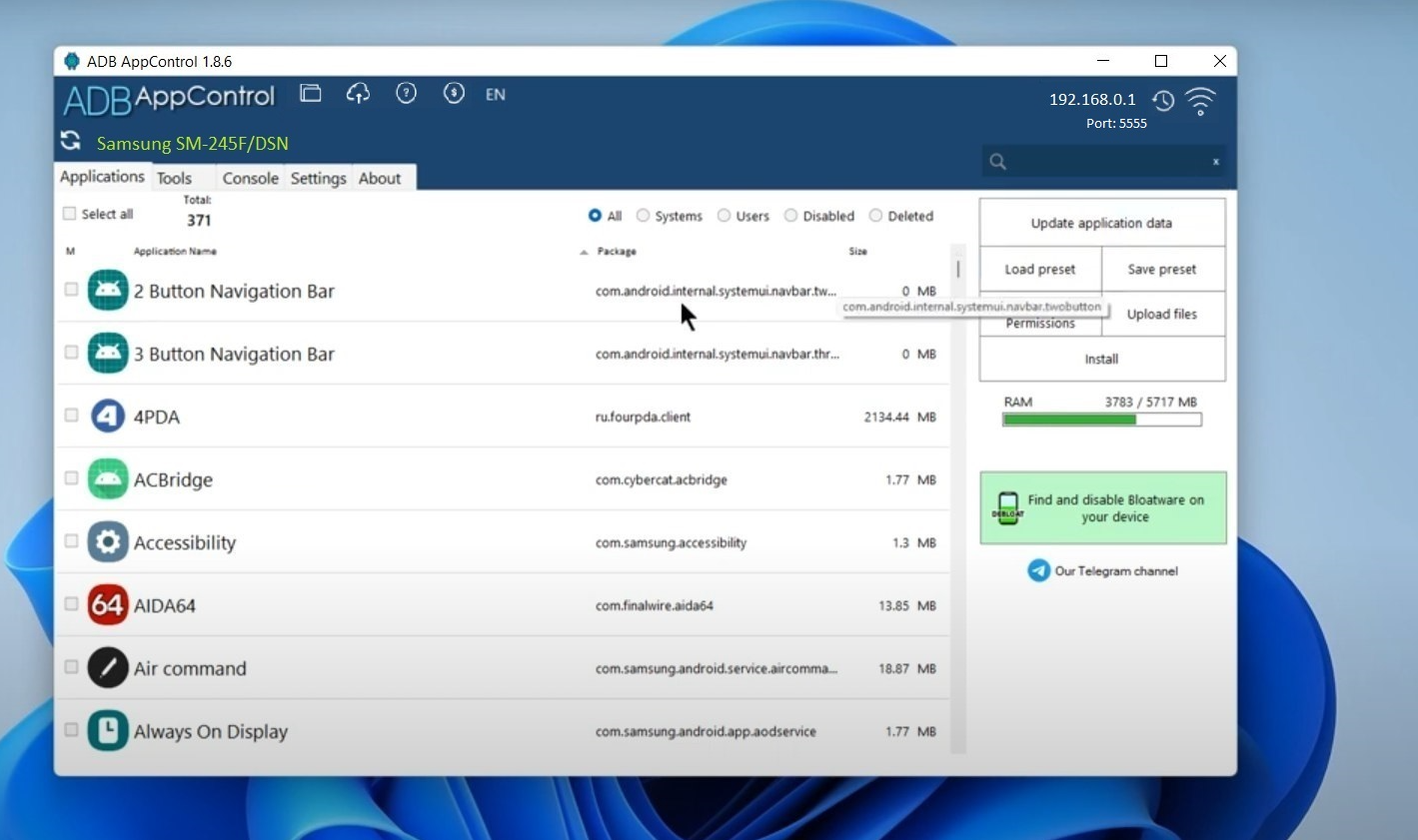Click the 192.168.0.1 IP address
1418x840 pixels.
click(1092, 100)
